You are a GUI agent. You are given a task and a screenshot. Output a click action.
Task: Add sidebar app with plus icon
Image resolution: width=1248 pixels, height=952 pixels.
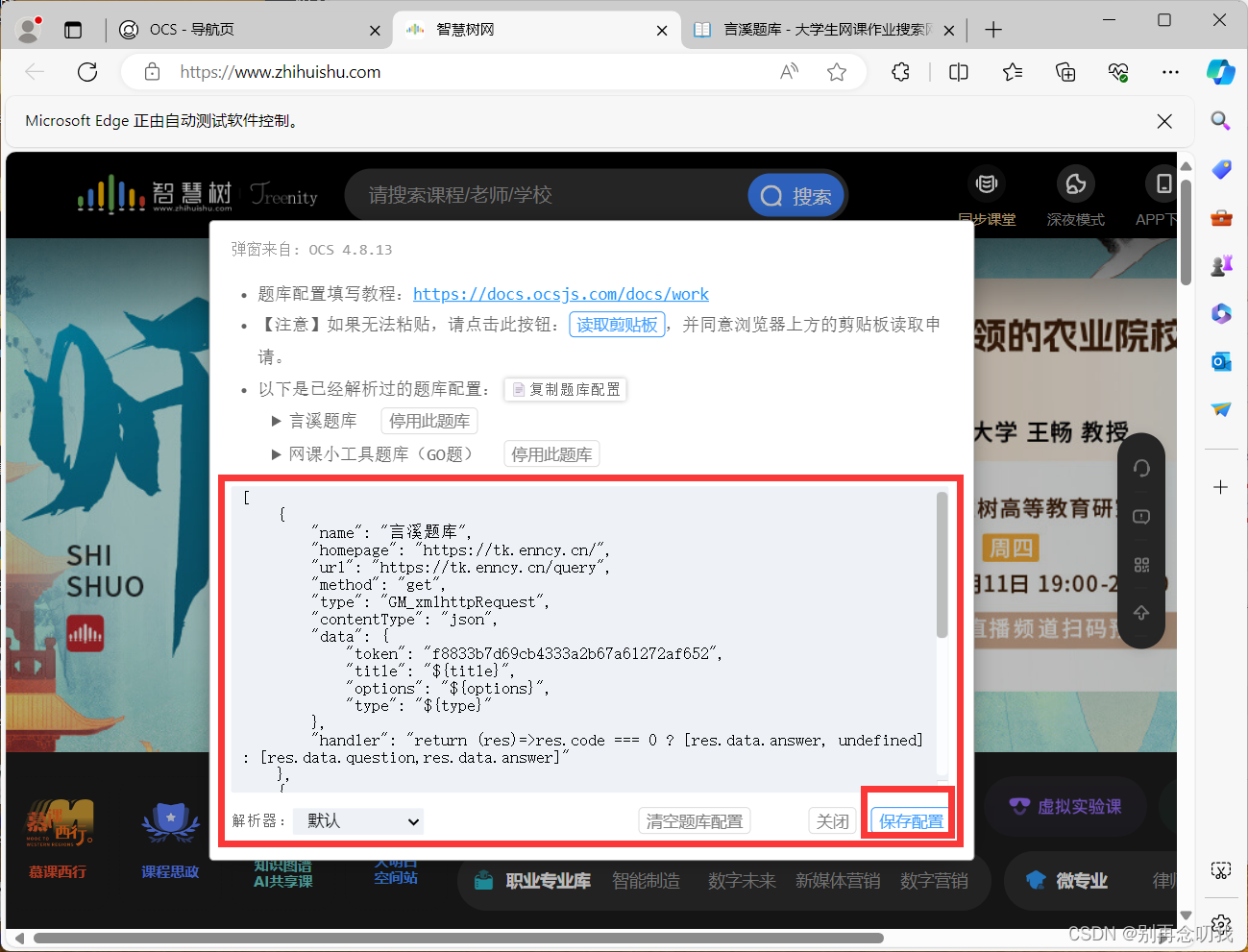click(x=1221, y=487)
